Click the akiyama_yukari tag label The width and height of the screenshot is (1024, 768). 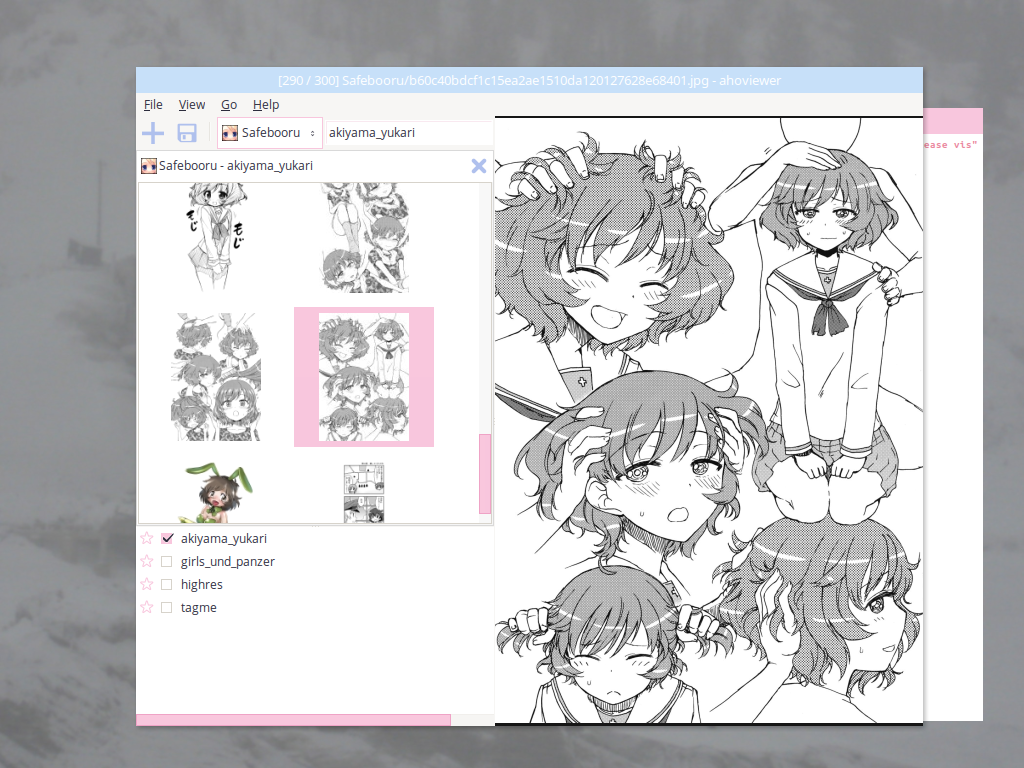click(223, 538)
